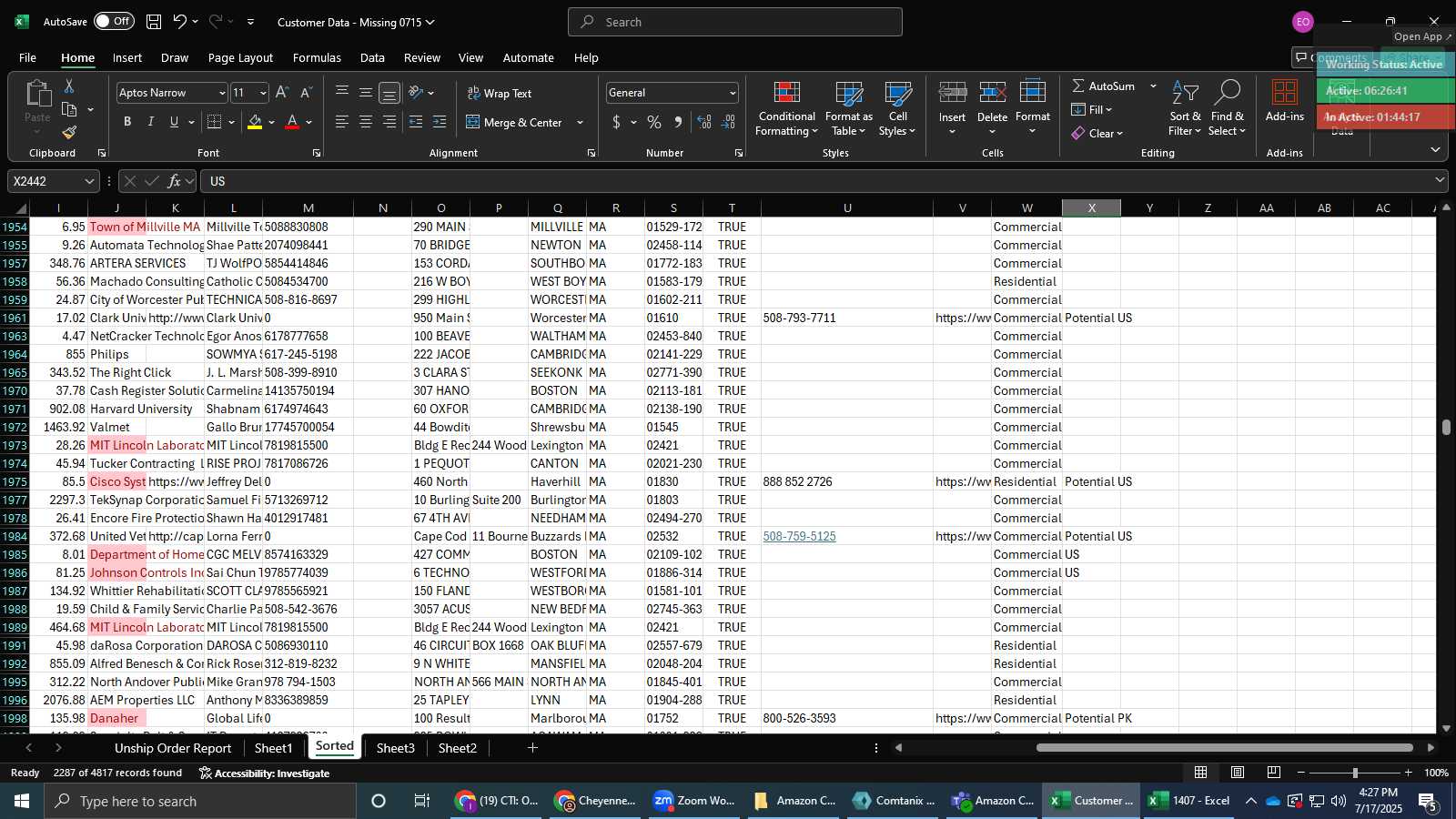The image size is (1456, 819).
Task: Click the Search box in title bar
Action: pos(735,22)
